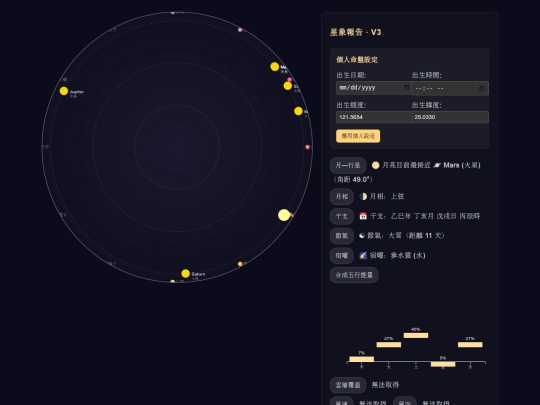Viewport: 540px width, 405px height.
Task: Click the globe emoji in 節氣 row
Action: pos(362,236)
